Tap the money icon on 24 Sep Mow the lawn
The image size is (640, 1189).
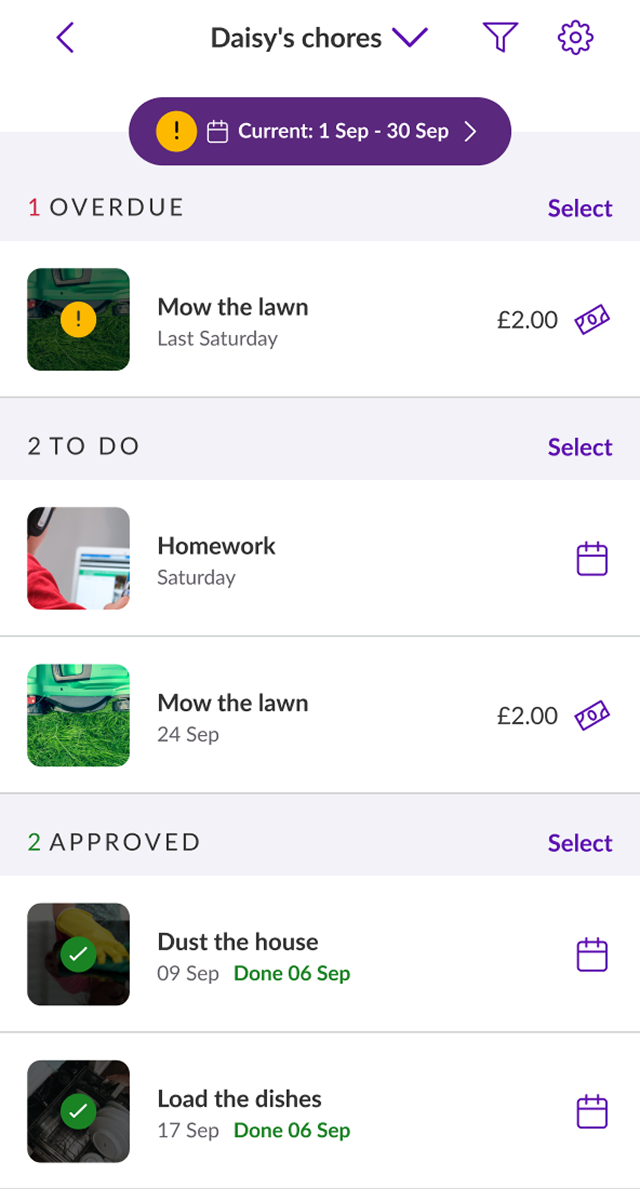(592, 716)
